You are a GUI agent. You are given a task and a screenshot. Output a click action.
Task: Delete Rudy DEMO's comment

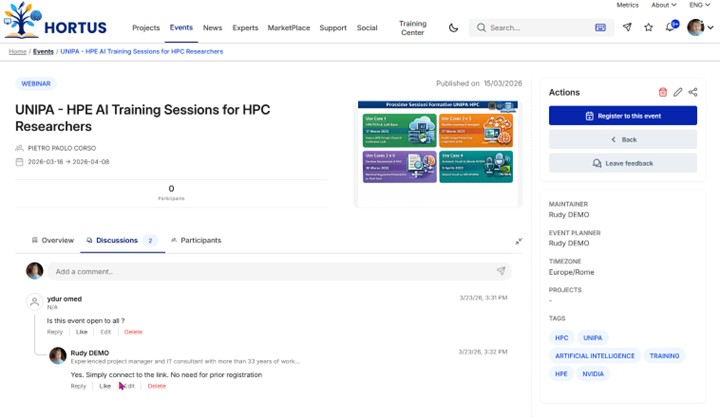tap(157, 386)
